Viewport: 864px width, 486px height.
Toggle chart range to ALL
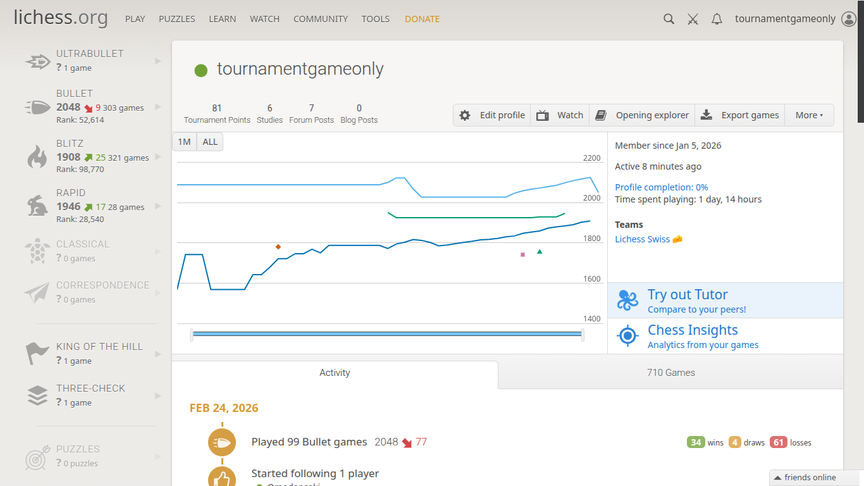(210, 142)
